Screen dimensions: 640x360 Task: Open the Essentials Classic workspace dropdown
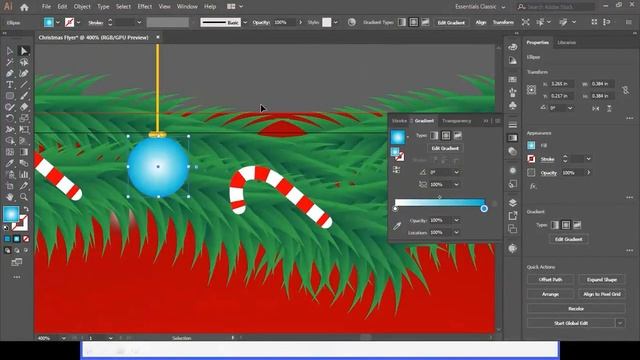480,7
